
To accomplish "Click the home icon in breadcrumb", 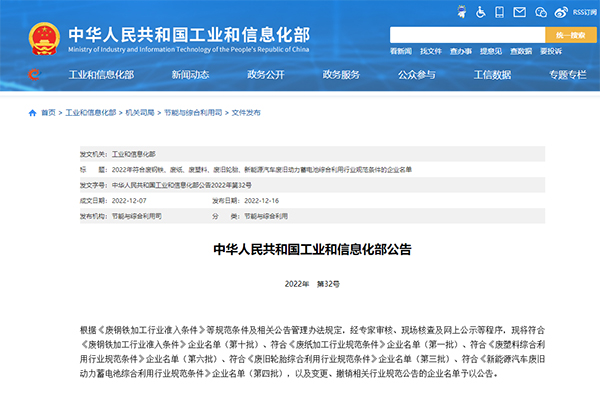I will (33, 113).
